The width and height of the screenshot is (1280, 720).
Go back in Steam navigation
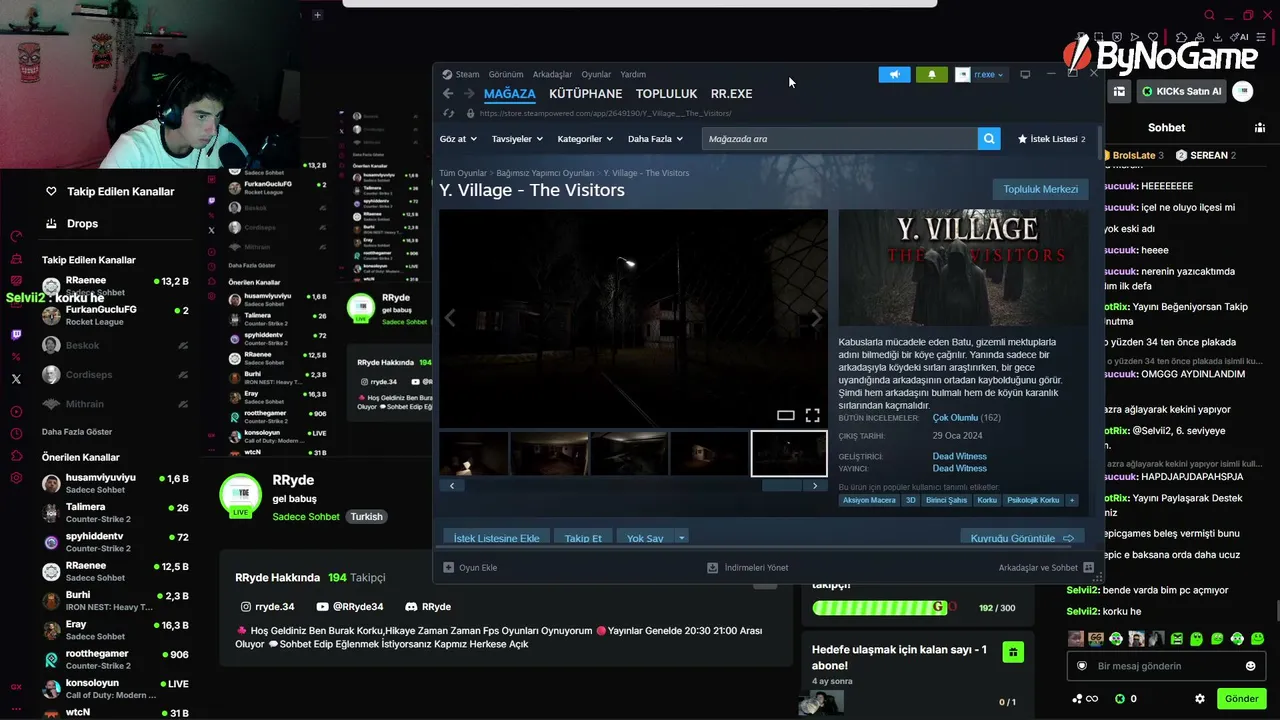pos(448,94)
